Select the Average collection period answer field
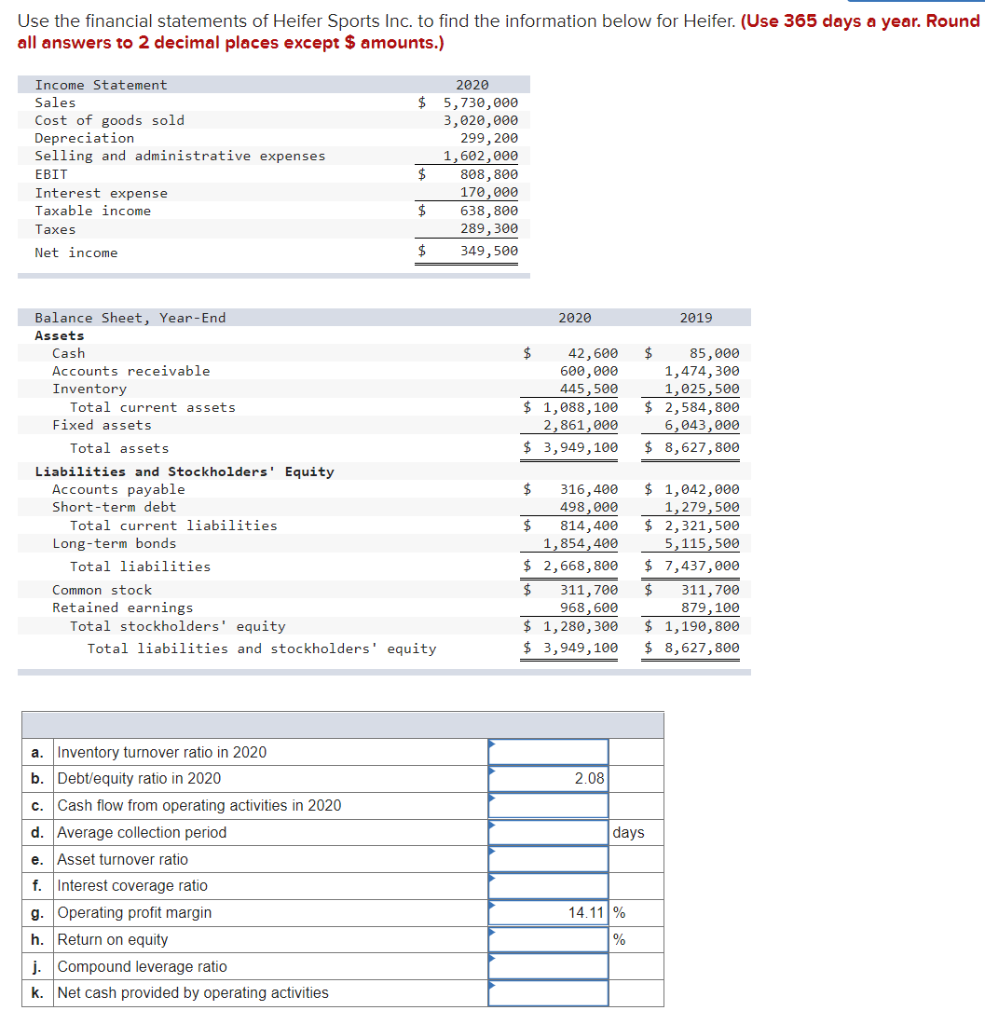Viewport: 985px width, 1024px height. (x=549, y=832)
